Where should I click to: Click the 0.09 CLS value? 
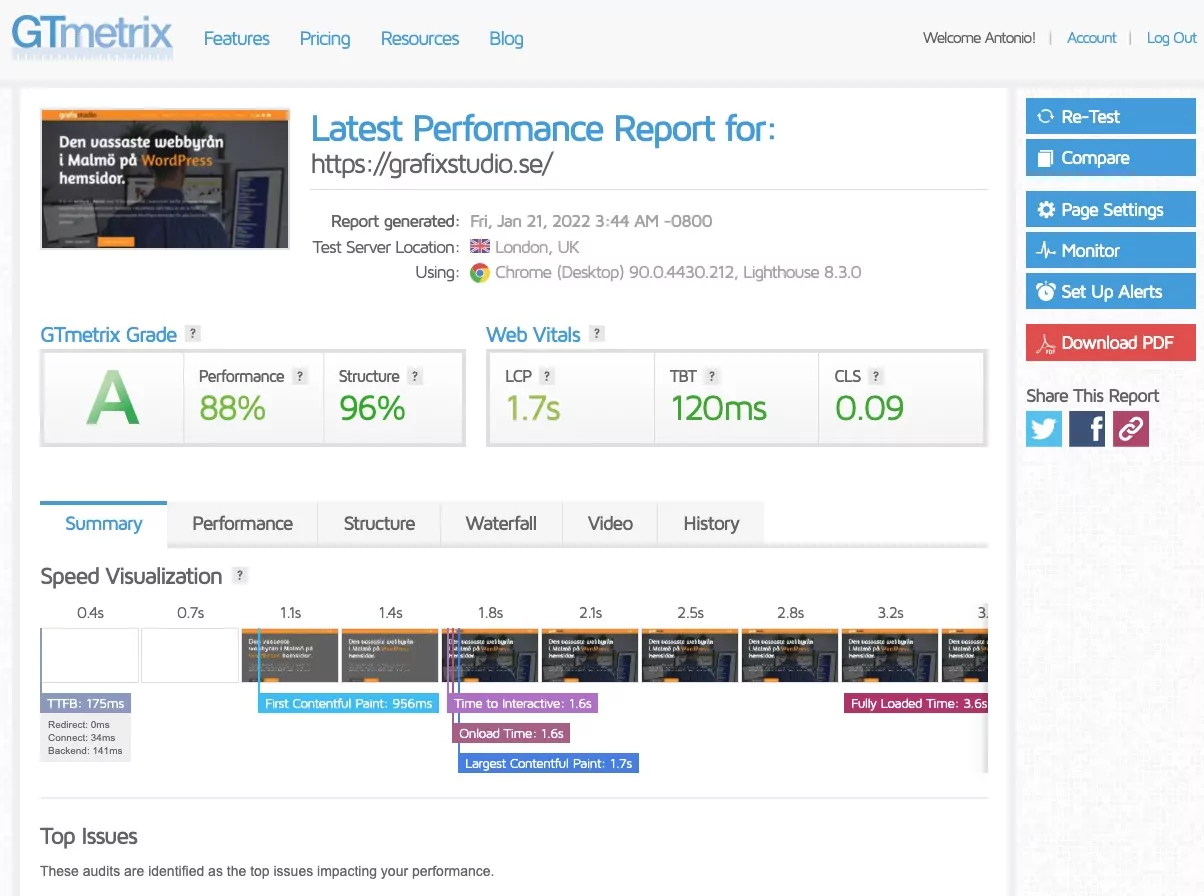869,408
